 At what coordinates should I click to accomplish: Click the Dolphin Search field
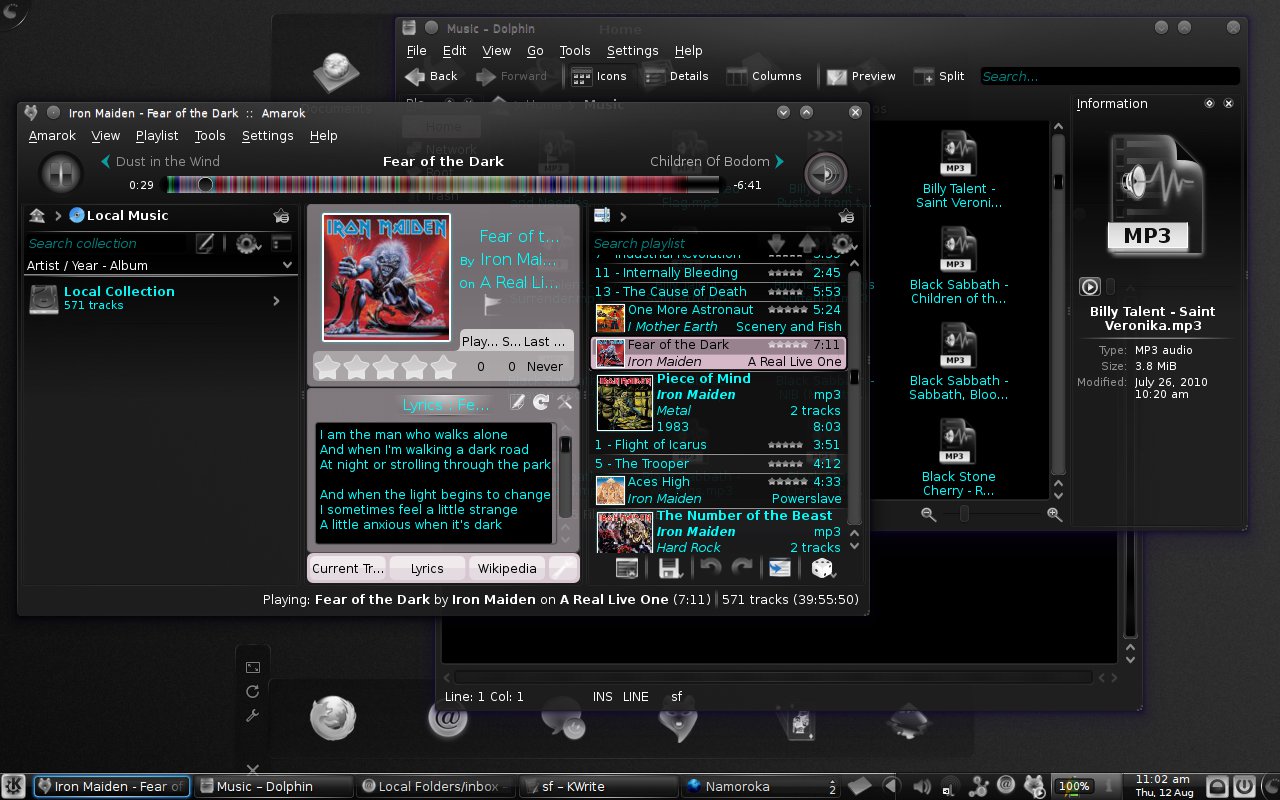[x=1110, y=76]
